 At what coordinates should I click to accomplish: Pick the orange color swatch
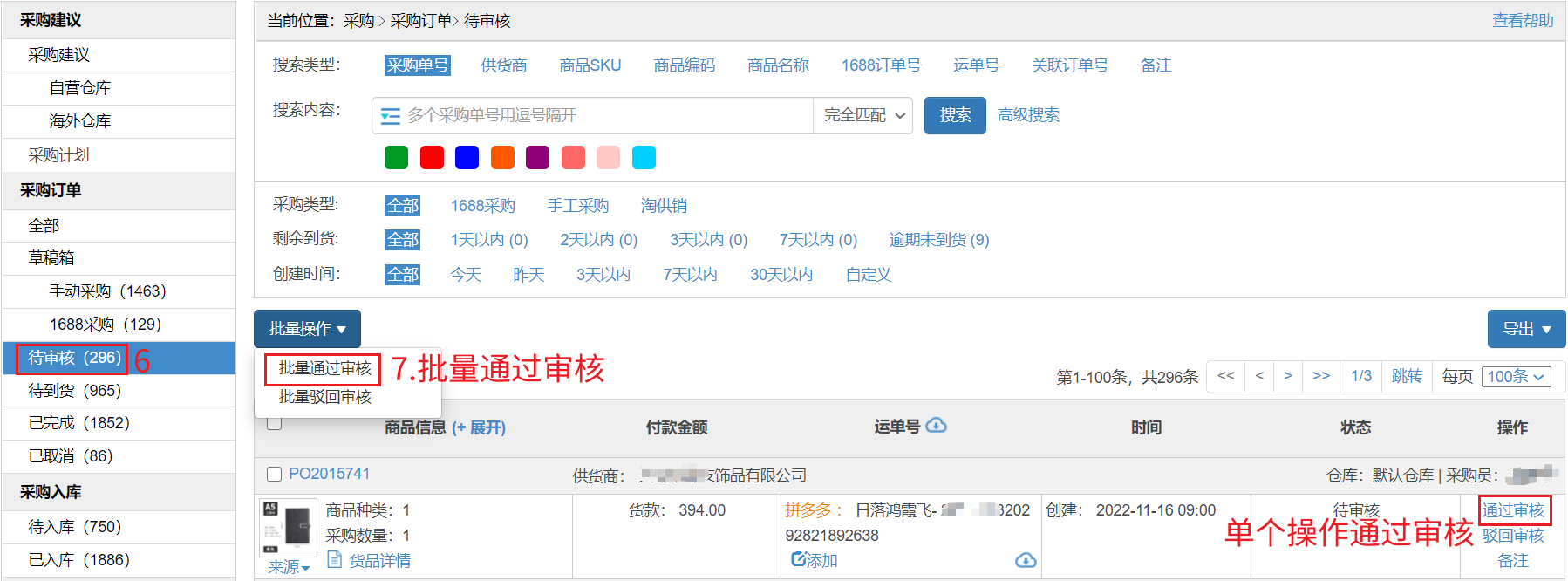pos(502,157)
